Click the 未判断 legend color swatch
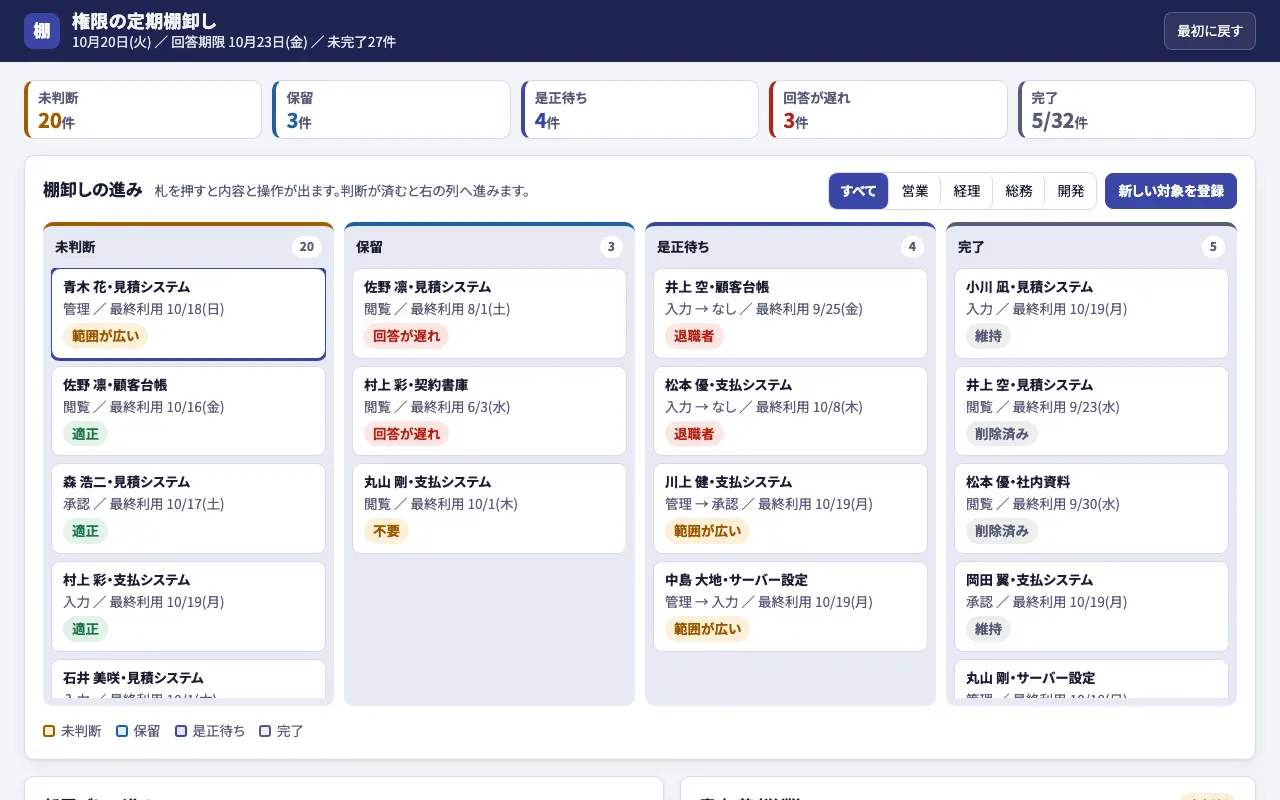This screenshot has width=1280, height=800. click(x=49, y=731)
